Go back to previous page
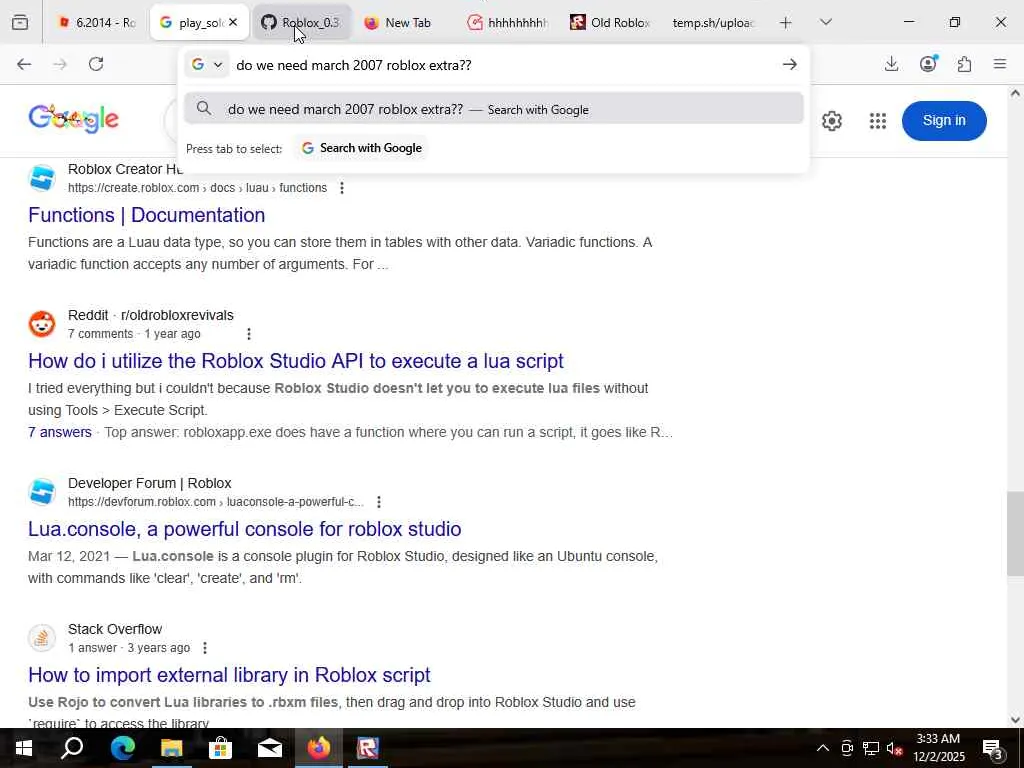This screenshot has width=1024, height=768. pos(24,64)
